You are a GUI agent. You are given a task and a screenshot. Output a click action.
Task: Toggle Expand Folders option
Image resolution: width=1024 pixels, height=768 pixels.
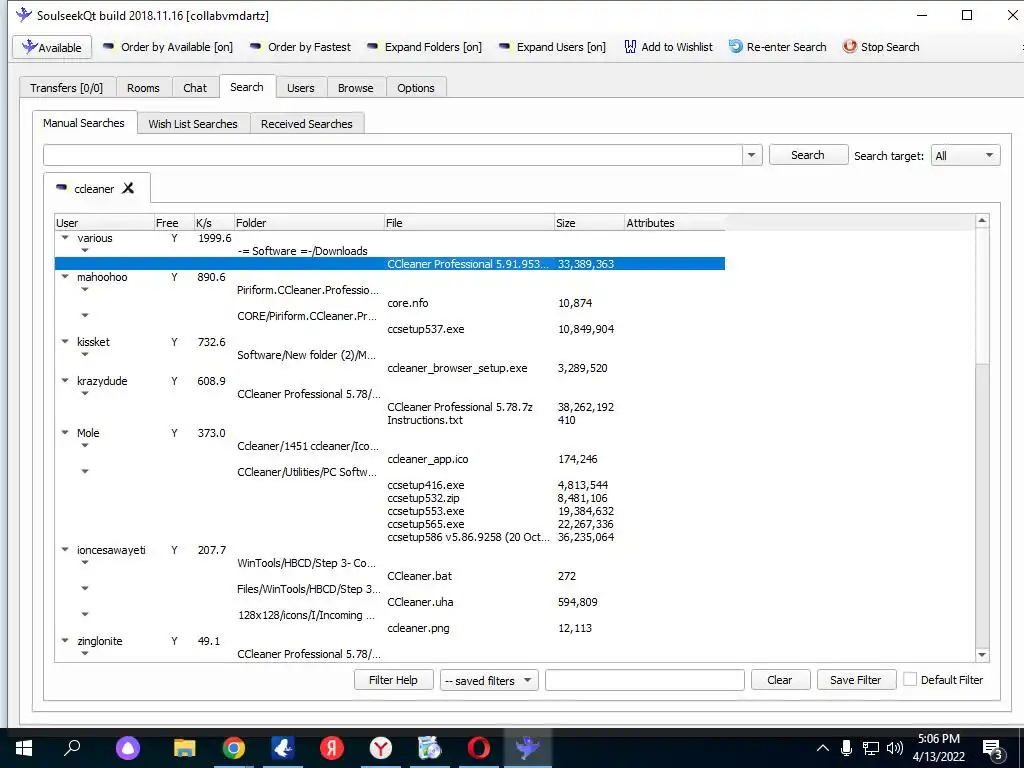(424, 47)
